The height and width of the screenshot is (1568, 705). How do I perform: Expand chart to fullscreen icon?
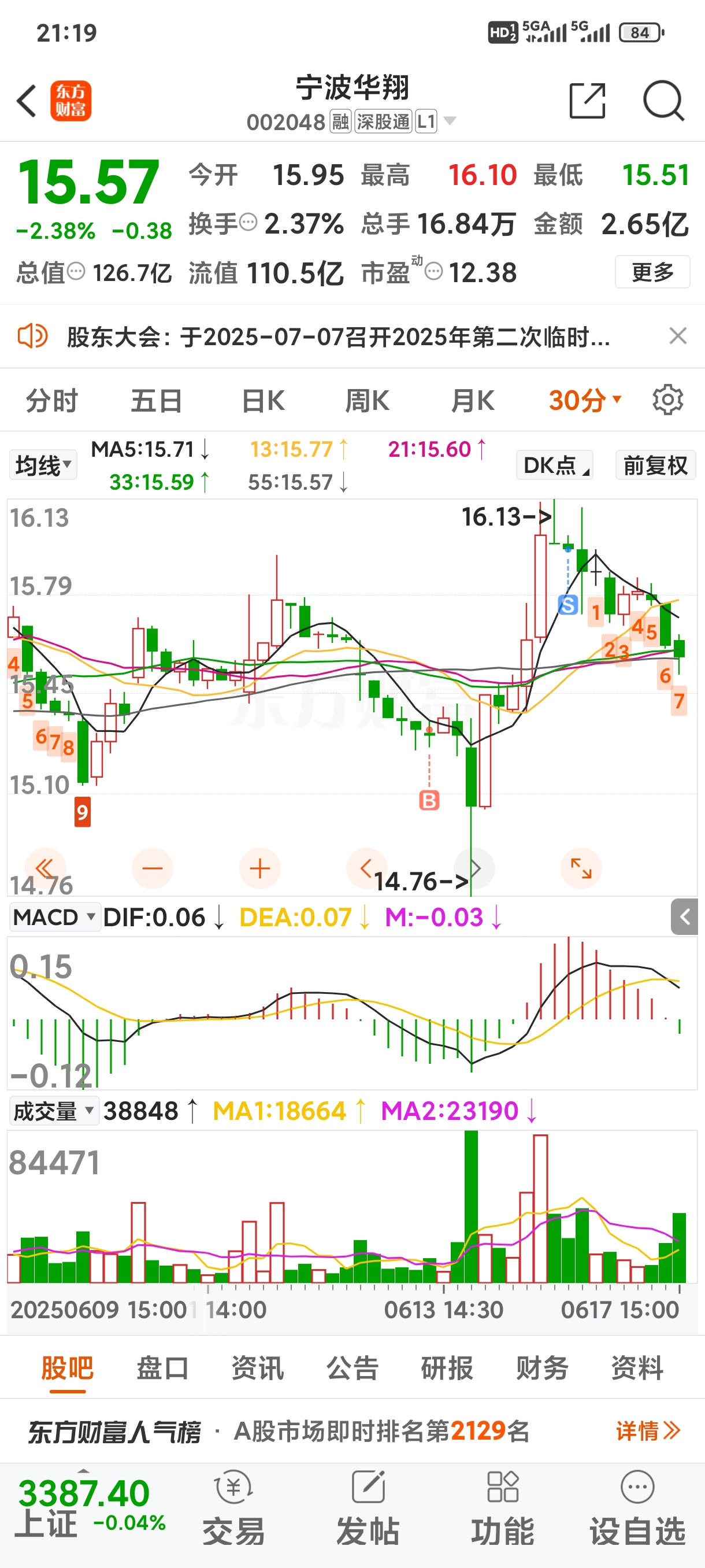[x=581, y=868]
